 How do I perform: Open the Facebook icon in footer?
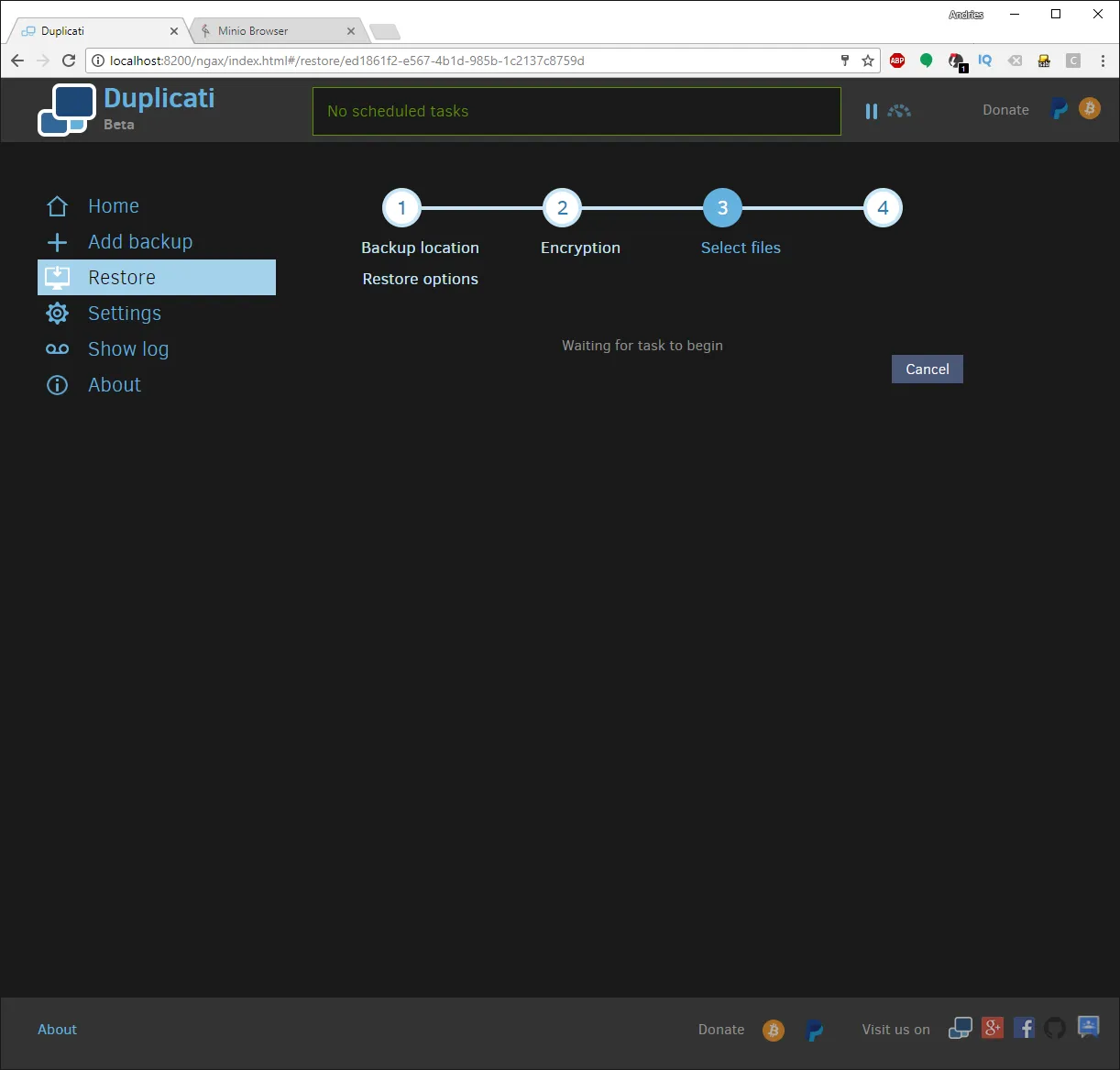tap(1024, 1029)
